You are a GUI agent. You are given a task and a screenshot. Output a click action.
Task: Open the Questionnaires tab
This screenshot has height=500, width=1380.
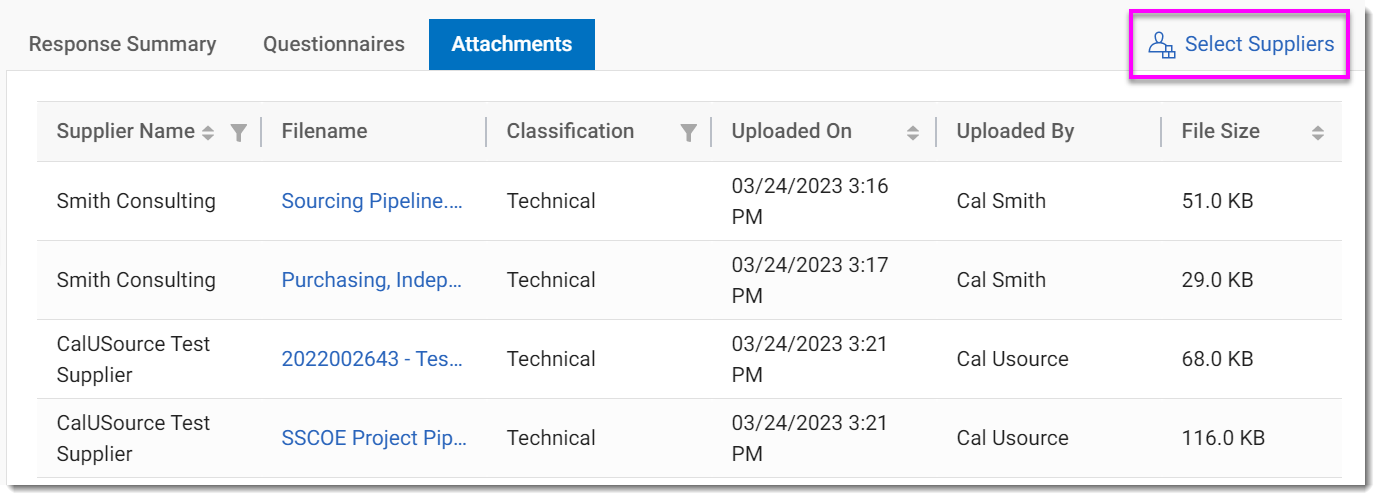click(x=334, y=44)
